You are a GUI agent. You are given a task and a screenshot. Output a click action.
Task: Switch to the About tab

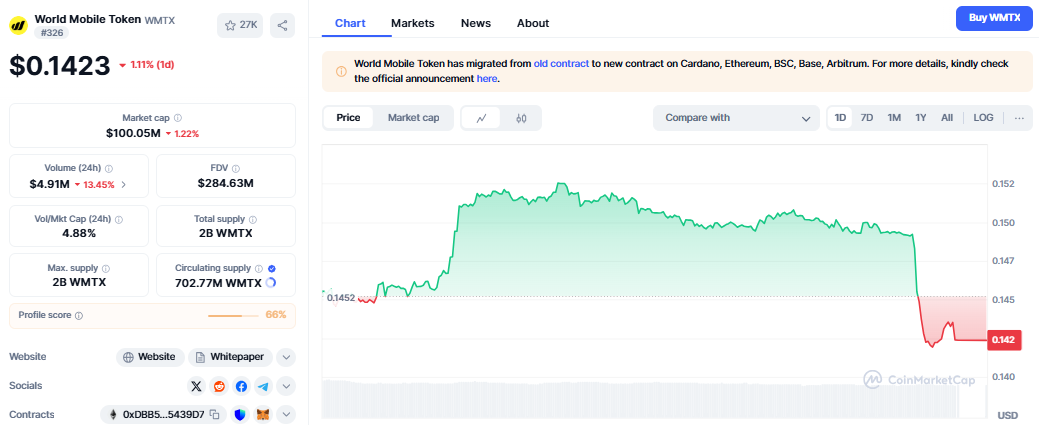click(533, 23)
